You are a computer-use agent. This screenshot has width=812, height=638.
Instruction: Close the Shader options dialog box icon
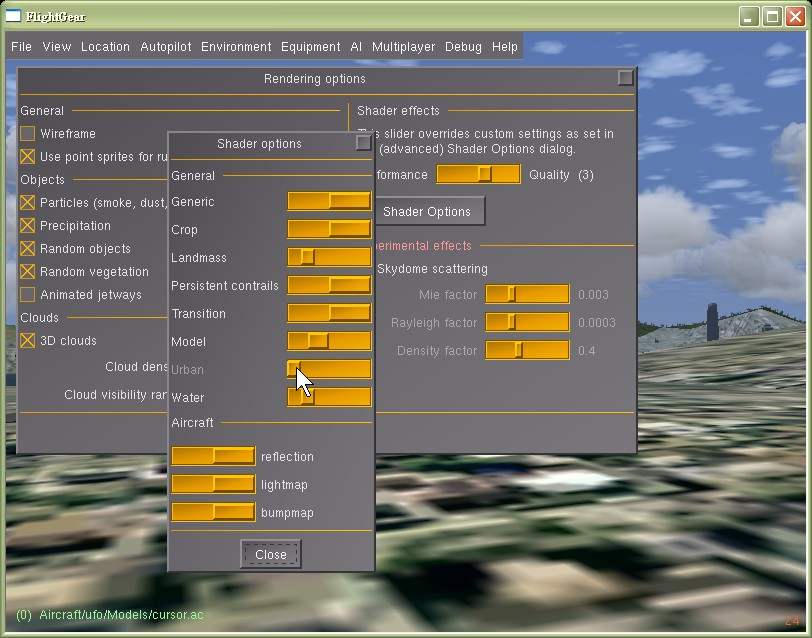(364, 142)
